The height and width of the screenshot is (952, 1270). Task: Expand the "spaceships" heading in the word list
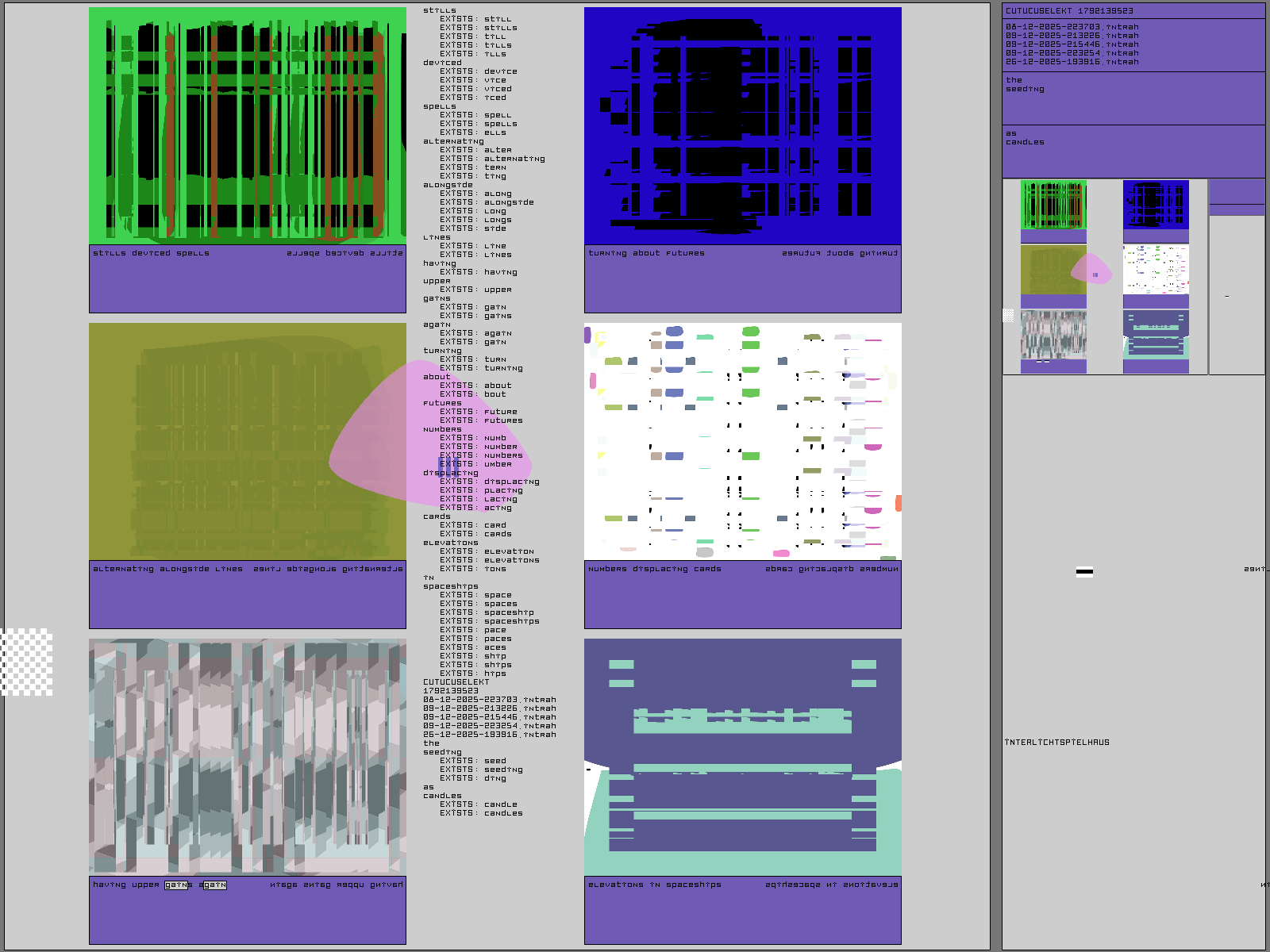coord(450,586)
